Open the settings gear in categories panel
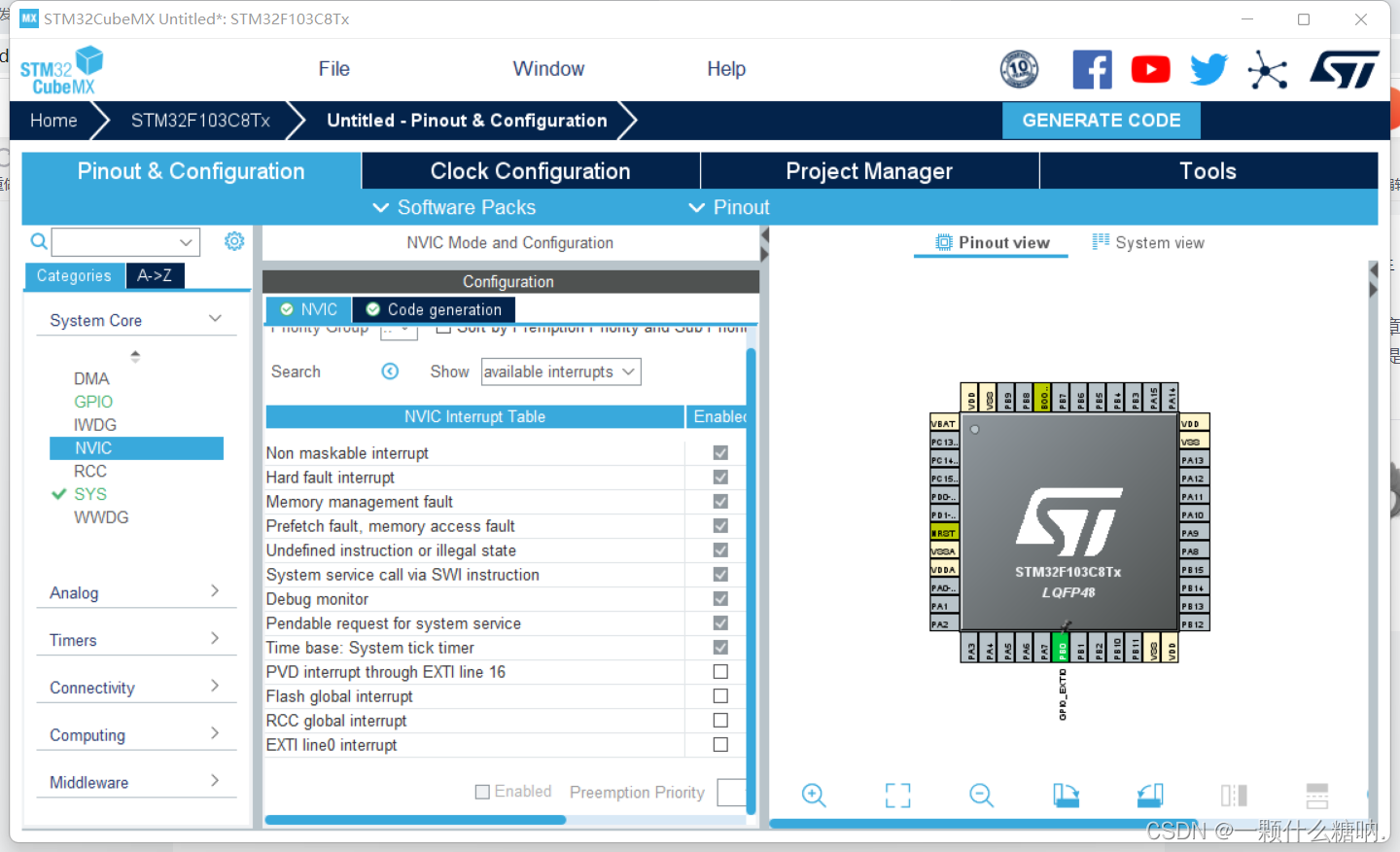Viewport: 1400px width, 852px height. (x=234, y=241)
